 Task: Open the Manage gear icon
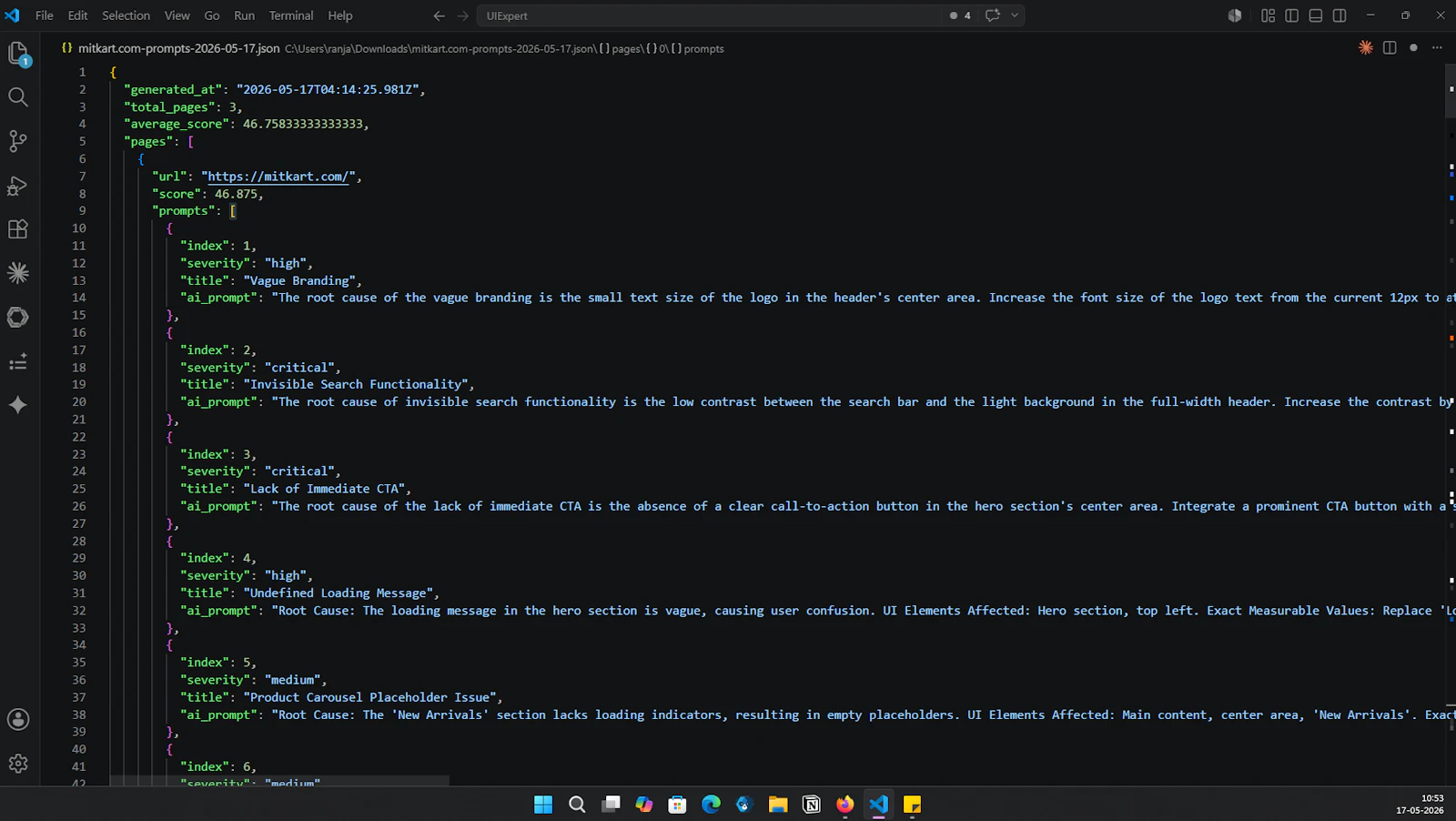click(x=18, y=764)
